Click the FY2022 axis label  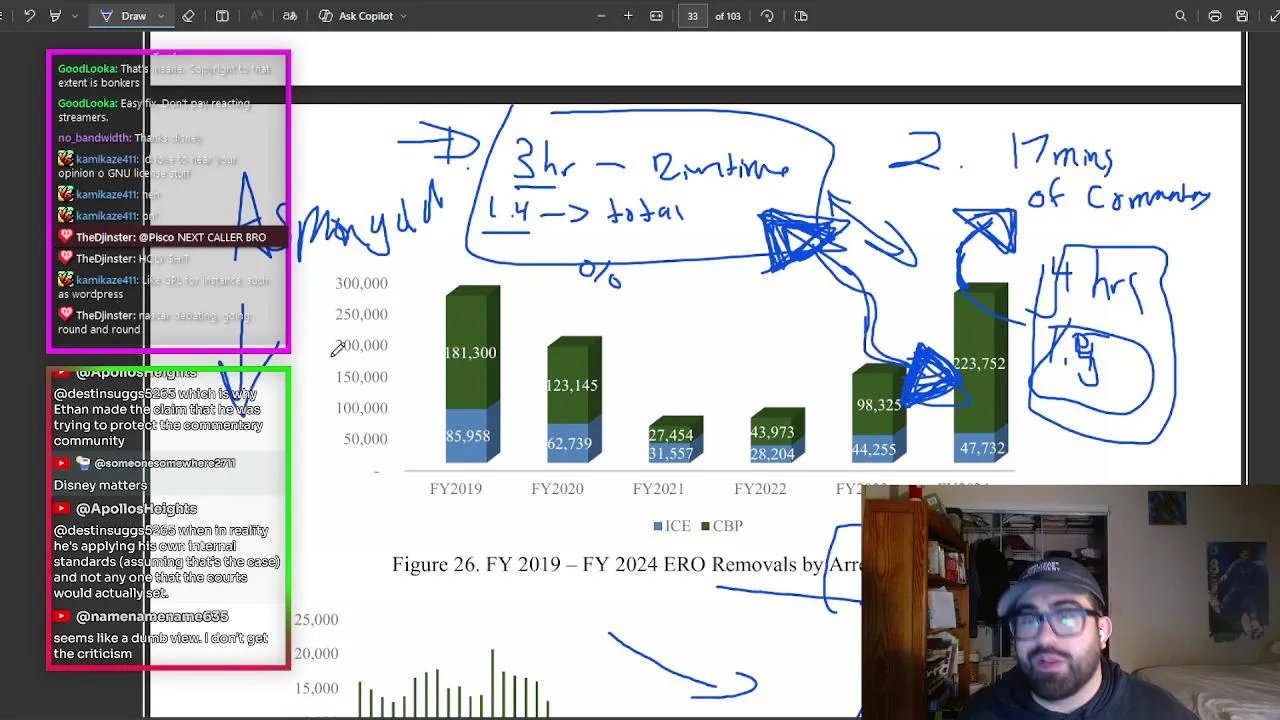pos(760,489)
